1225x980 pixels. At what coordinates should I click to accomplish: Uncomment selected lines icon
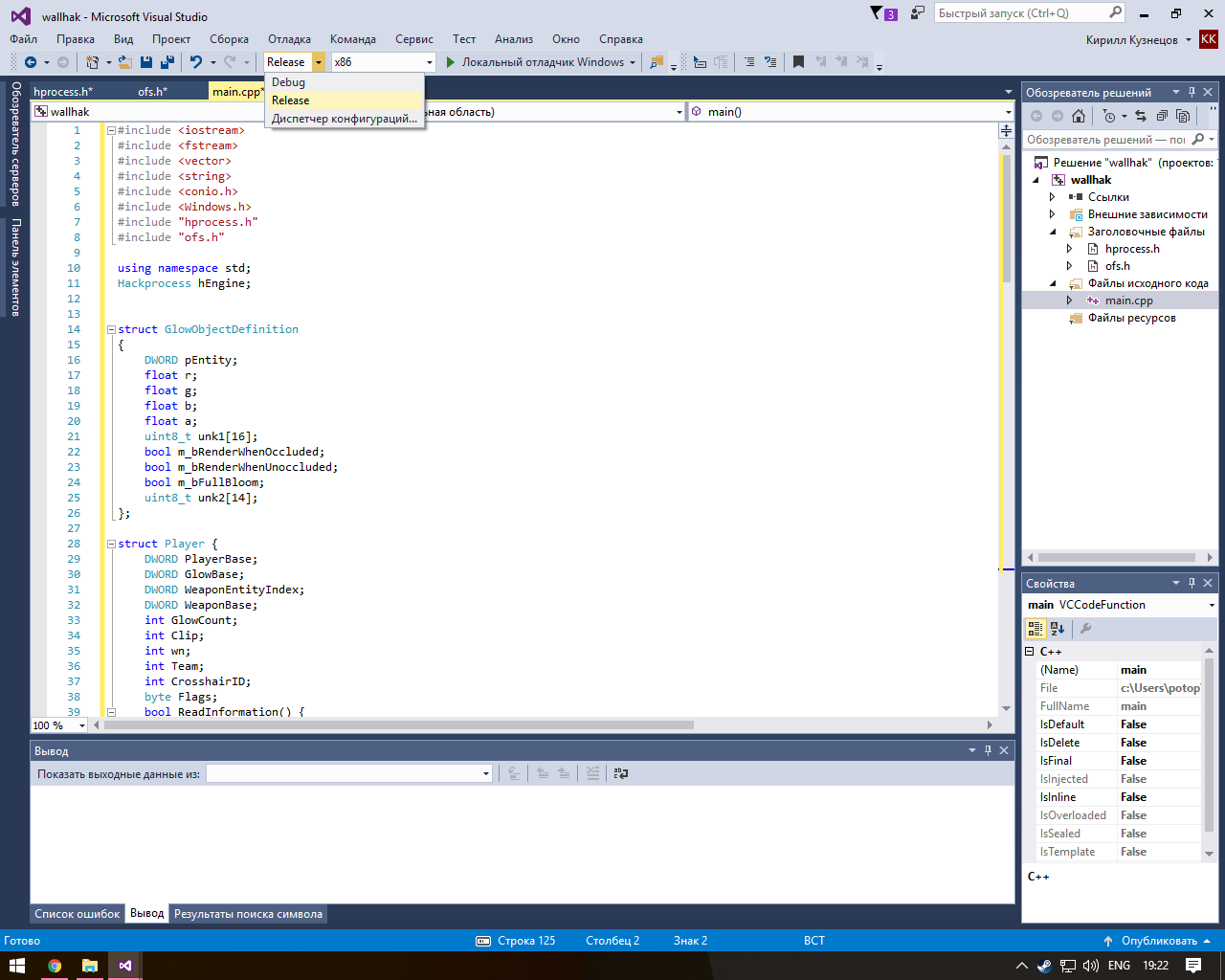[770, 62]
